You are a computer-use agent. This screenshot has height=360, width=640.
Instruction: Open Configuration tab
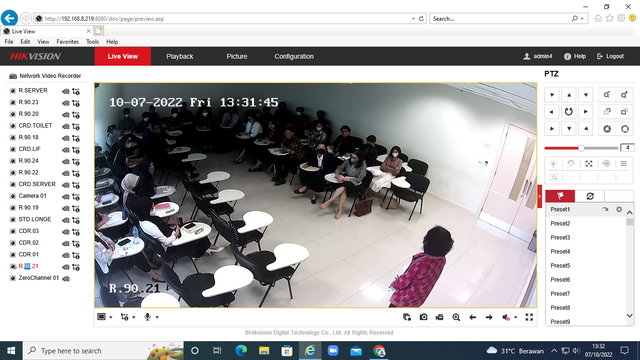[294, 56]
